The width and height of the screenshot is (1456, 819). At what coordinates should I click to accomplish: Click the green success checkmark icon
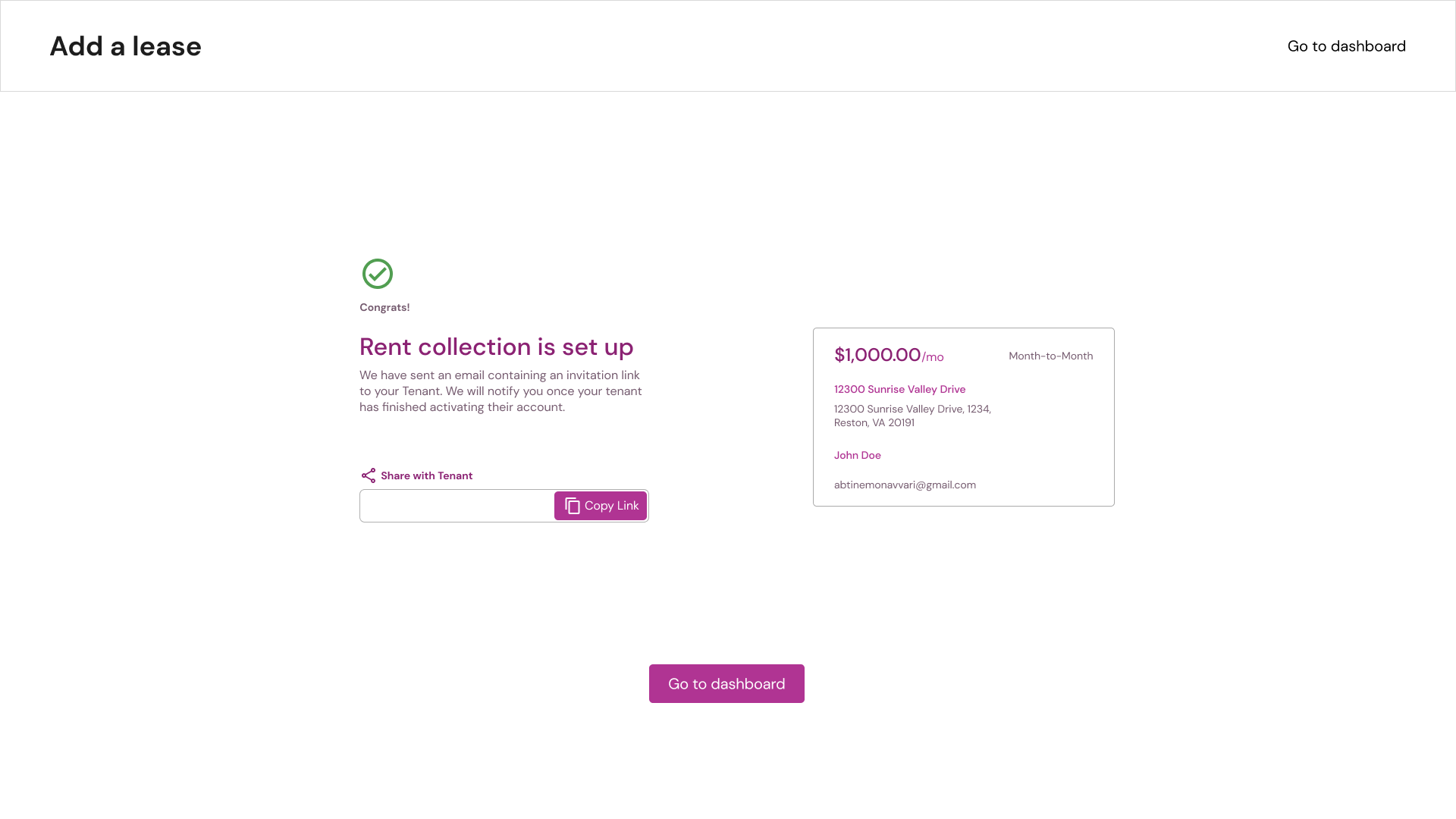[378, 274]
